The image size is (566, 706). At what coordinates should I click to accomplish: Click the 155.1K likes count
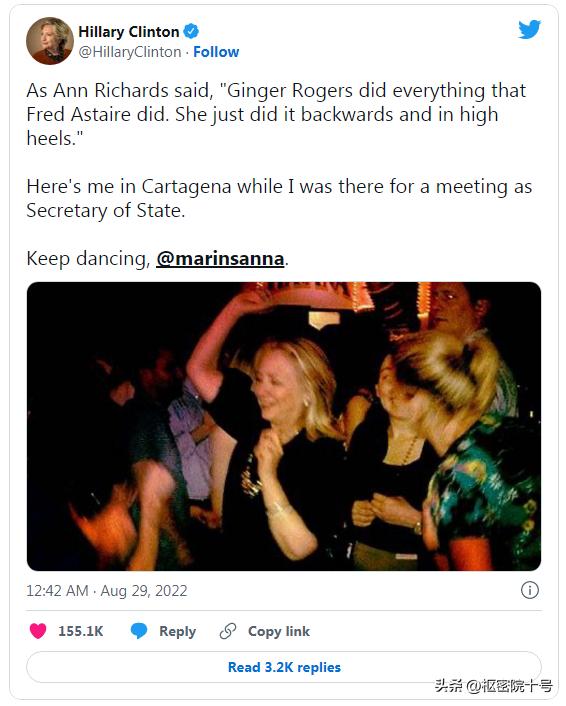(81, 631)
